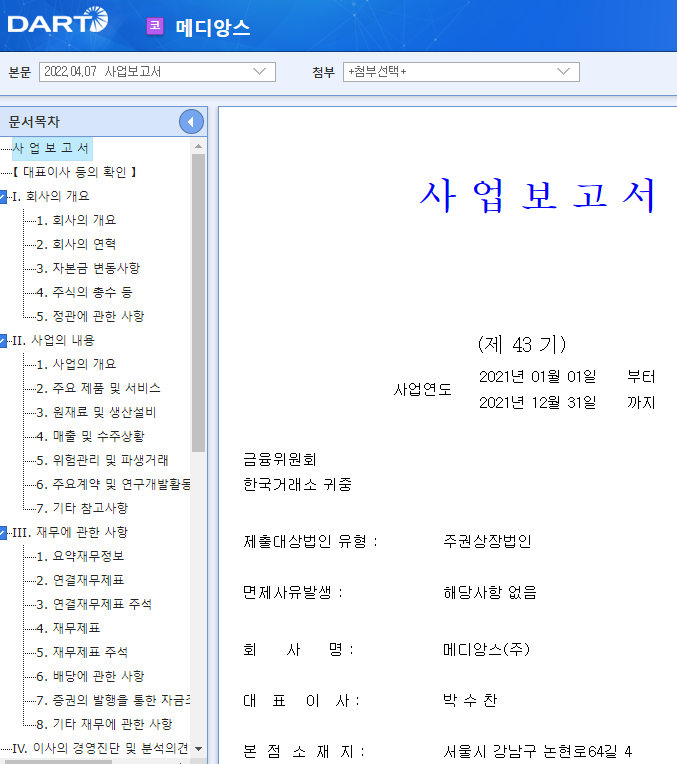
Task: Click the 문서목차 panel title
Action: click(34, 122)
